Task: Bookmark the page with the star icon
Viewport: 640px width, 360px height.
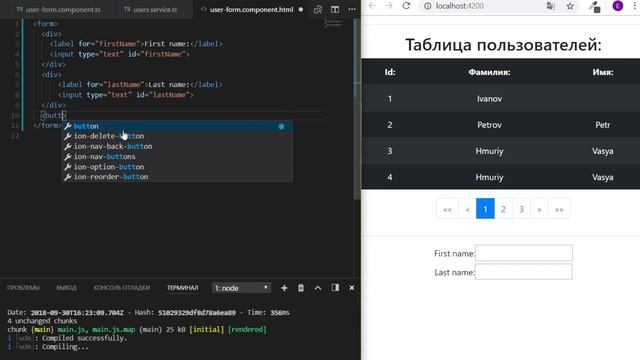Action: [x=570, y=6]
